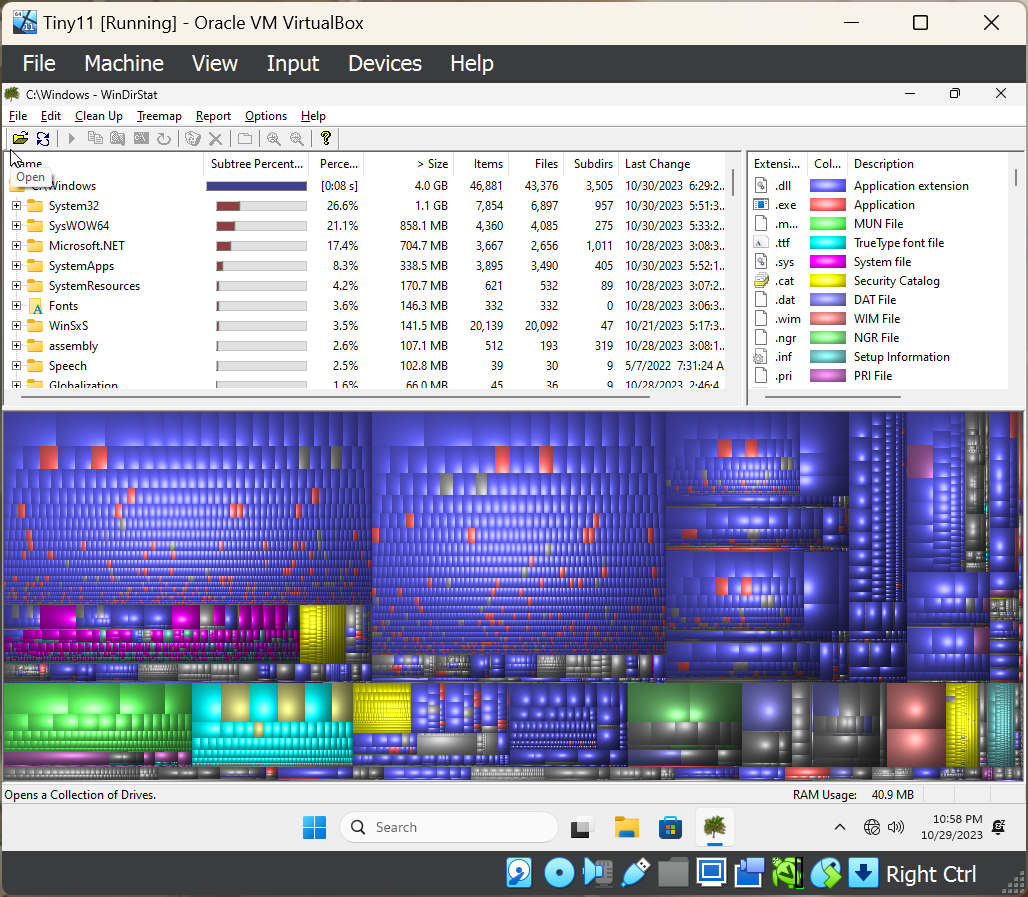Image resolution: width=1028 pixels, height=897 pixels.
Task: Click the Zoom In magnifier icon
Action: 273,138
